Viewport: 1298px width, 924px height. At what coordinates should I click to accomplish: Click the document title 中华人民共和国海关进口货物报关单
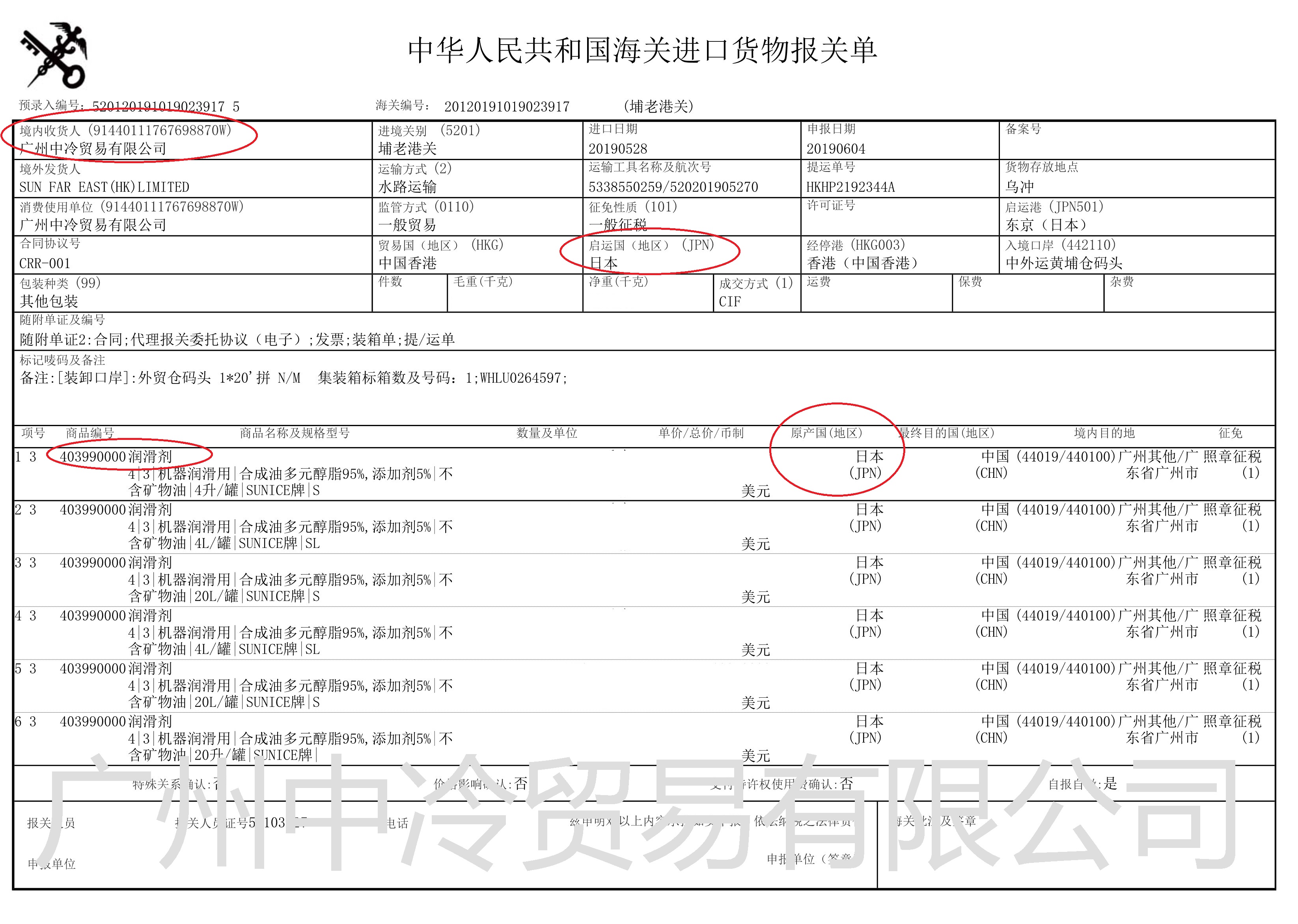click(x=642, y=50)
